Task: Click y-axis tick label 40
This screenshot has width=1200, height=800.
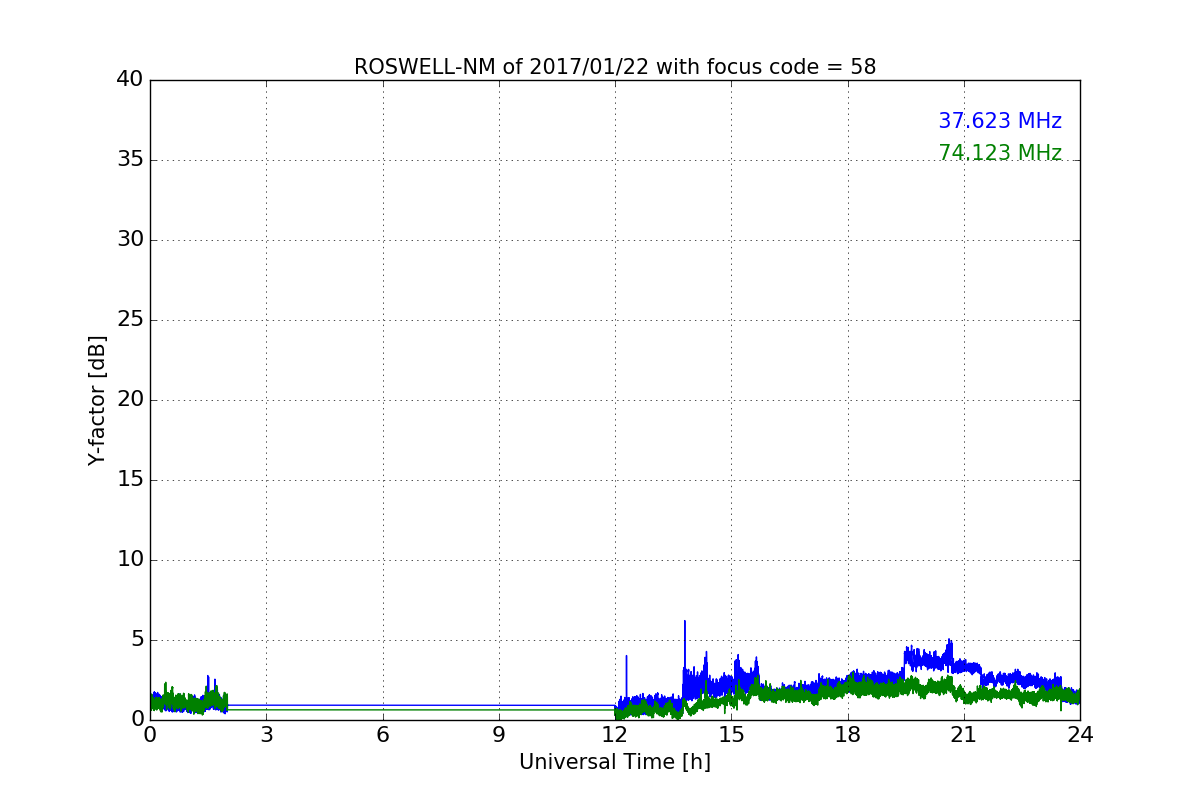Action: pos(130,80)
